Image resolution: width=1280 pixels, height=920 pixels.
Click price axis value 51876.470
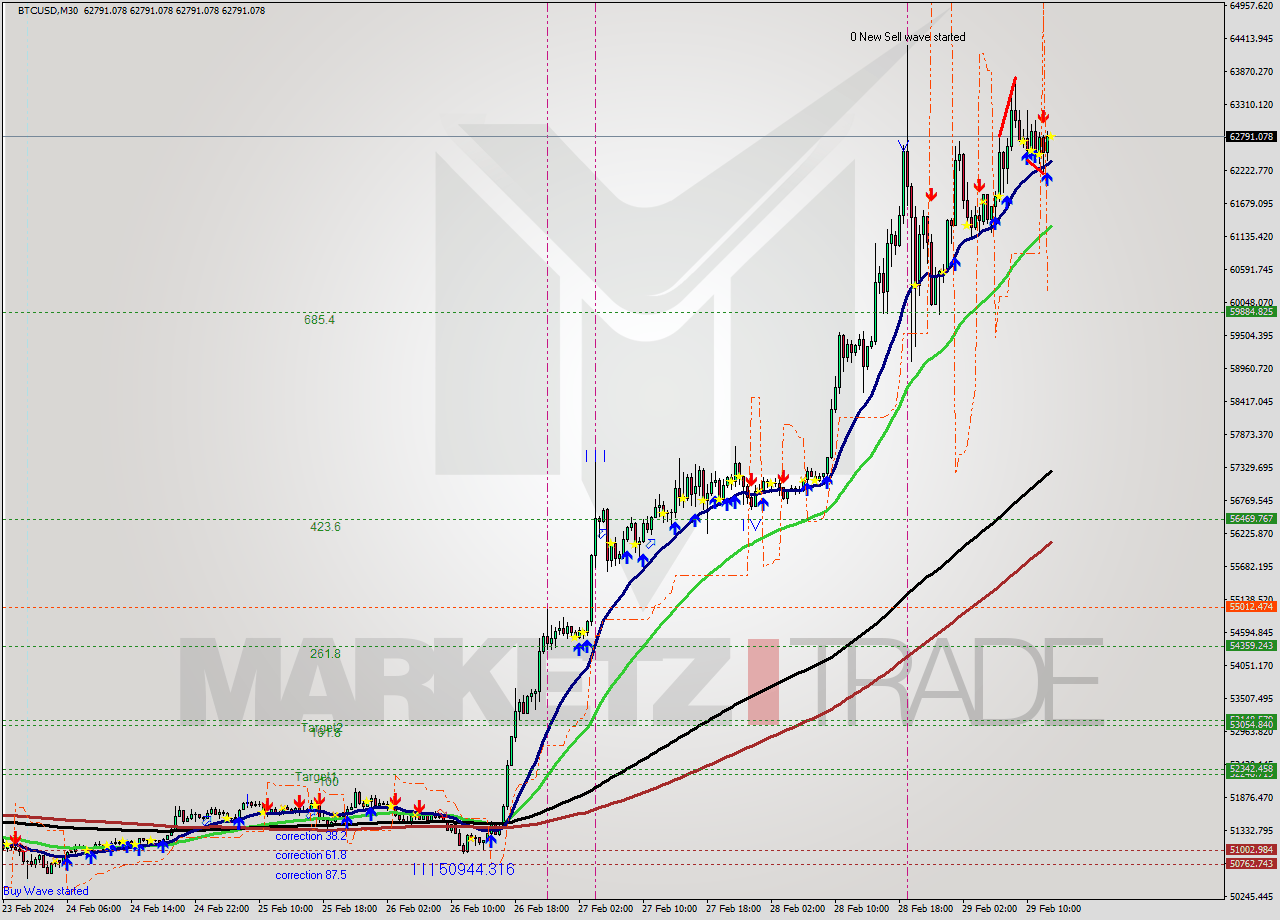pyautogui.click(x=1251, y=798)
